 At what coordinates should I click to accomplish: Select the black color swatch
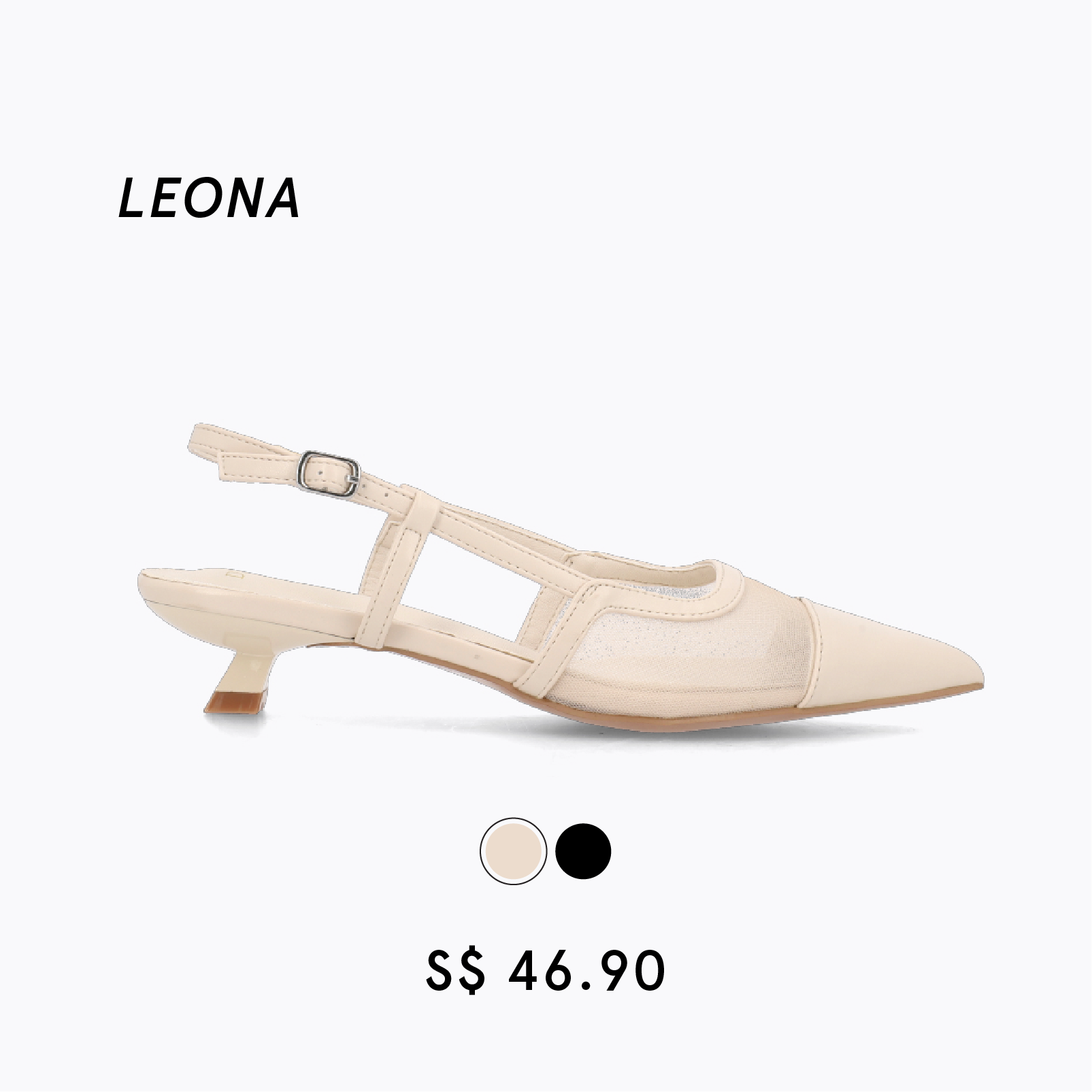click(x=583, y=851)
